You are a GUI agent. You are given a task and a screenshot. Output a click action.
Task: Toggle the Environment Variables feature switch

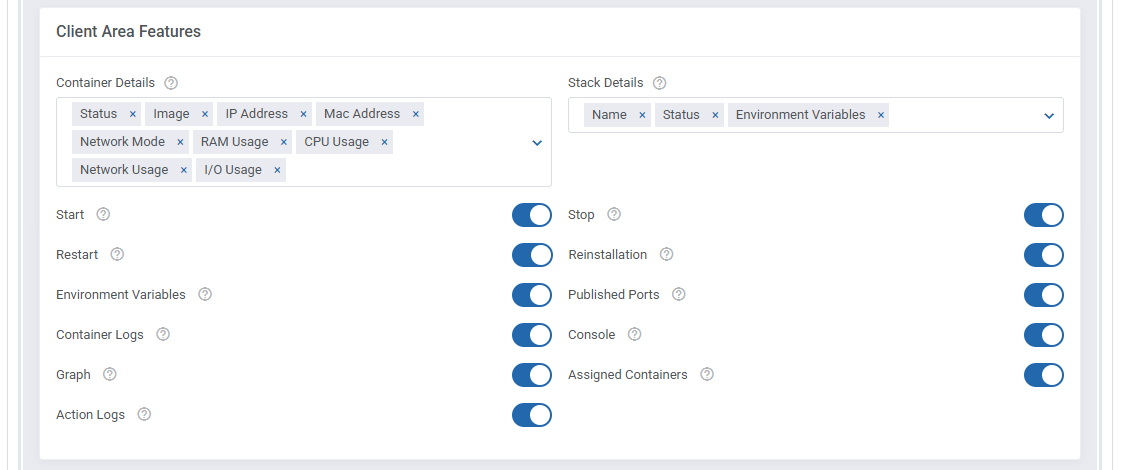(532, 295)
